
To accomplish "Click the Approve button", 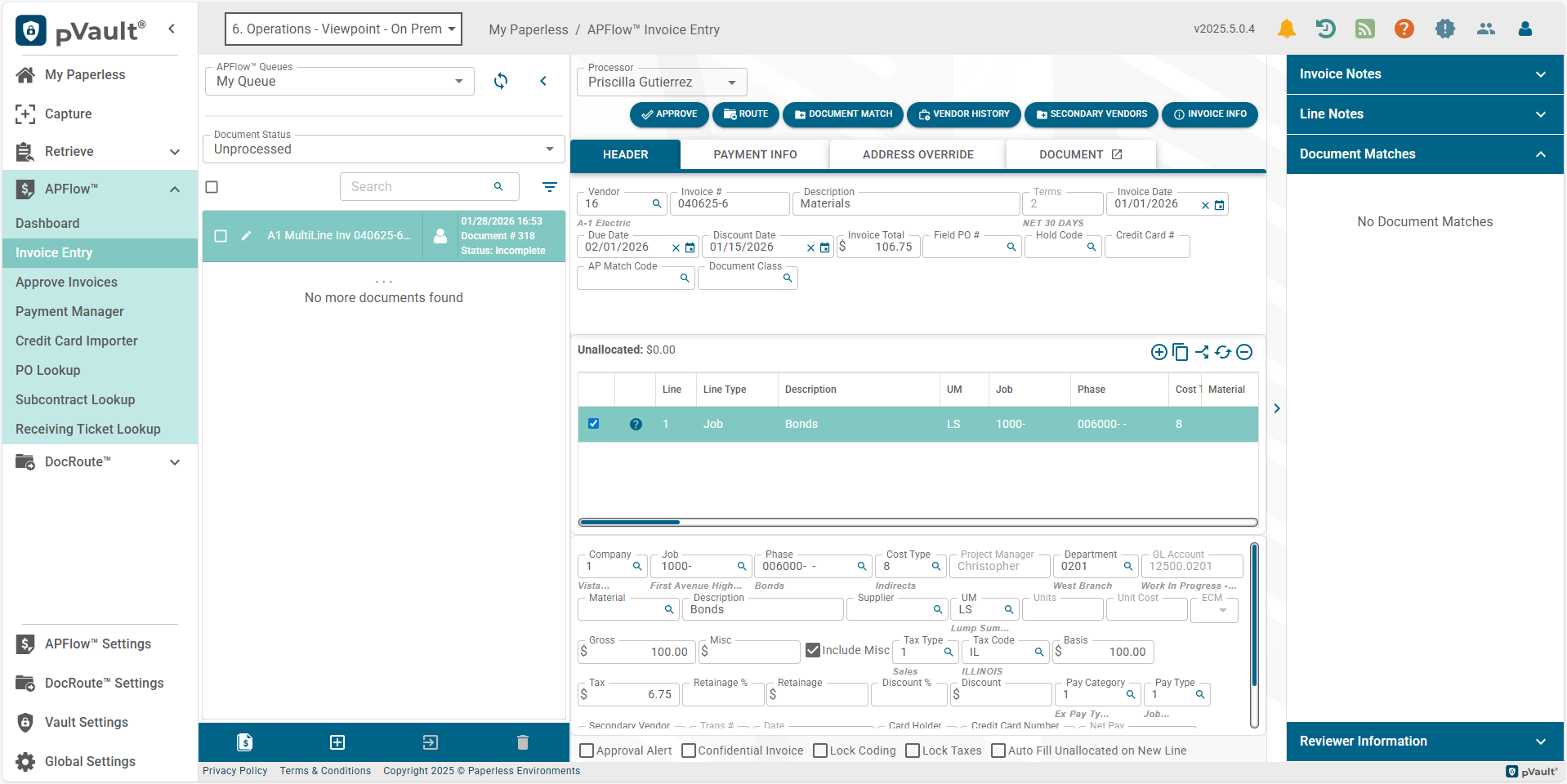I will 669,114.
